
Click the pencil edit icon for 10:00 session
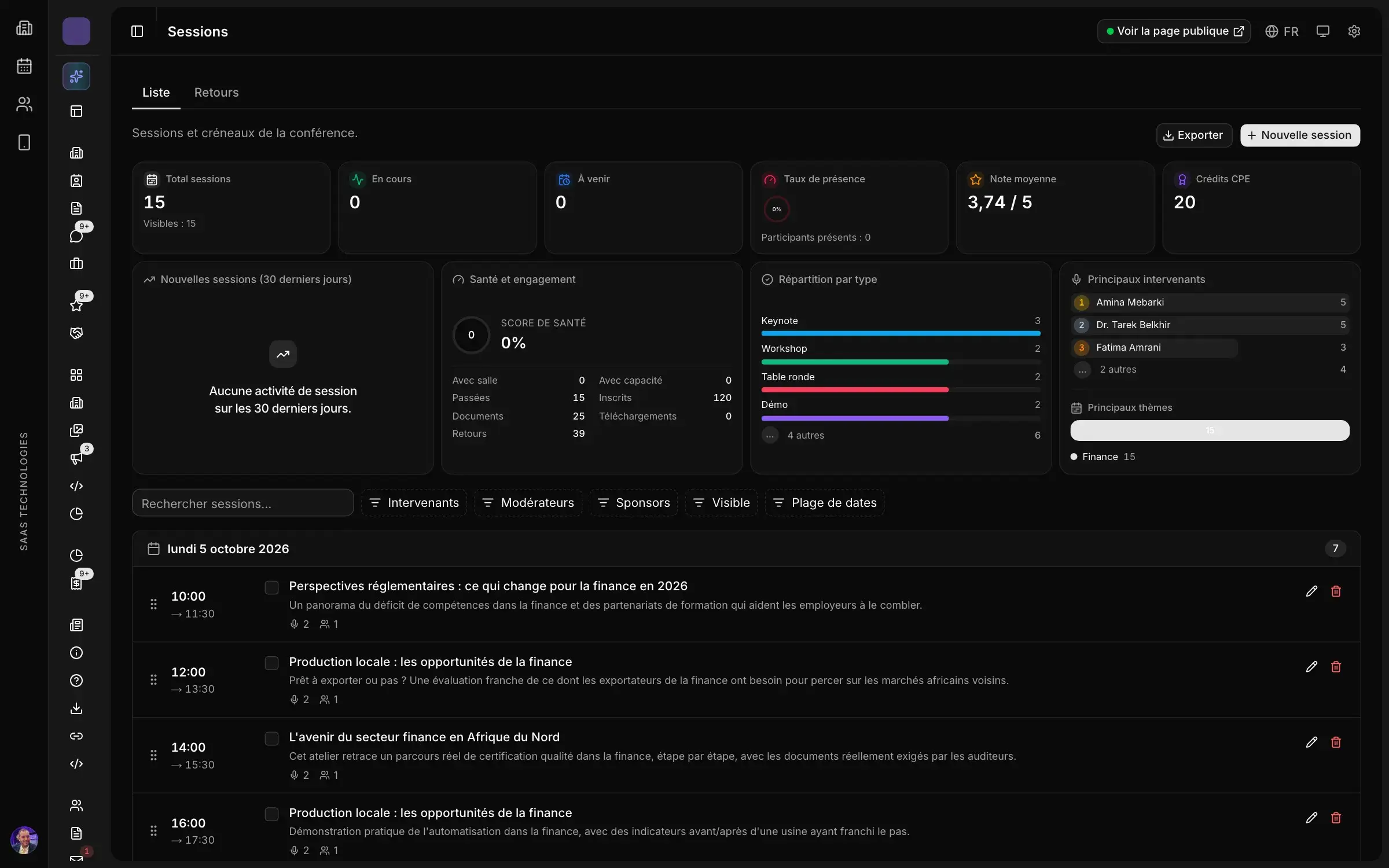coord(1311,591)
